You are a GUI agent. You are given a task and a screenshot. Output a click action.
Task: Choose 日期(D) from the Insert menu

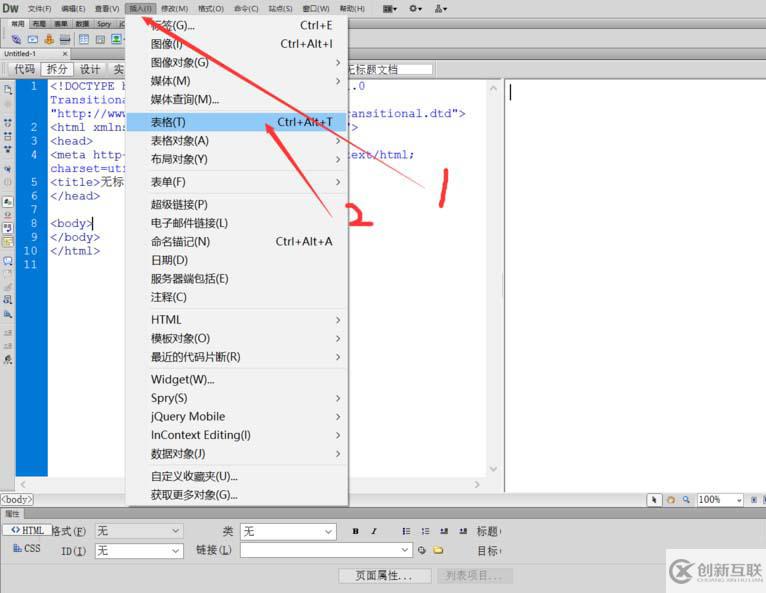(236, 260)
